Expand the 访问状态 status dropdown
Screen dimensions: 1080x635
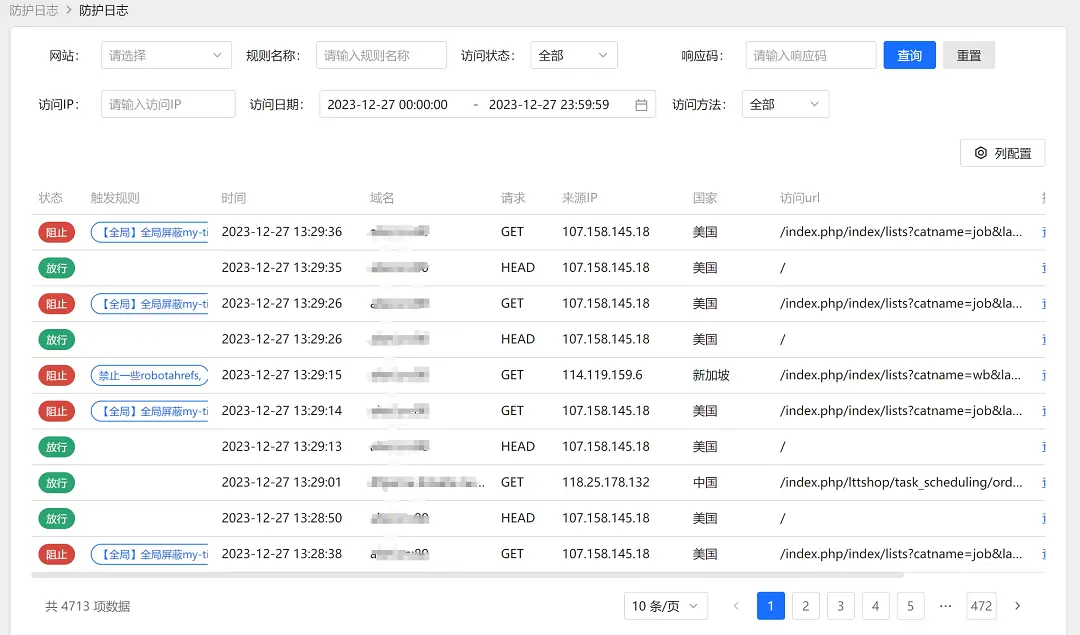click(x=573, y=55)
